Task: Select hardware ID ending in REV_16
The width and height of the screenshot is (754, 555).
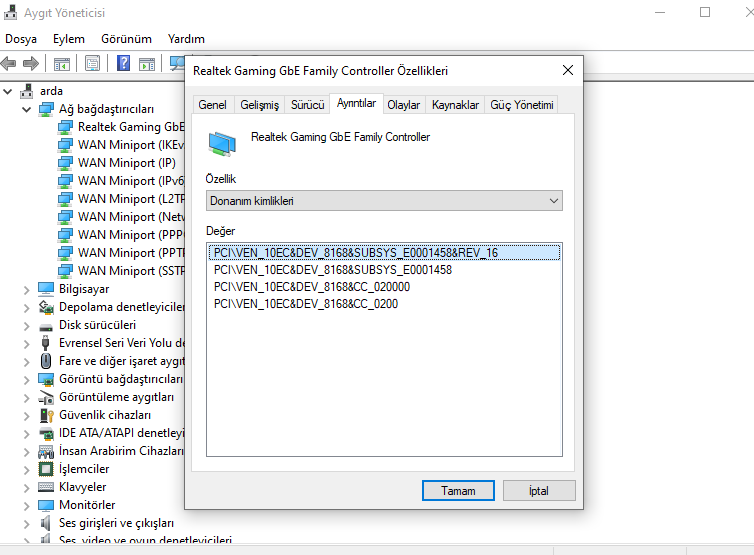Action: pos(384,253)
